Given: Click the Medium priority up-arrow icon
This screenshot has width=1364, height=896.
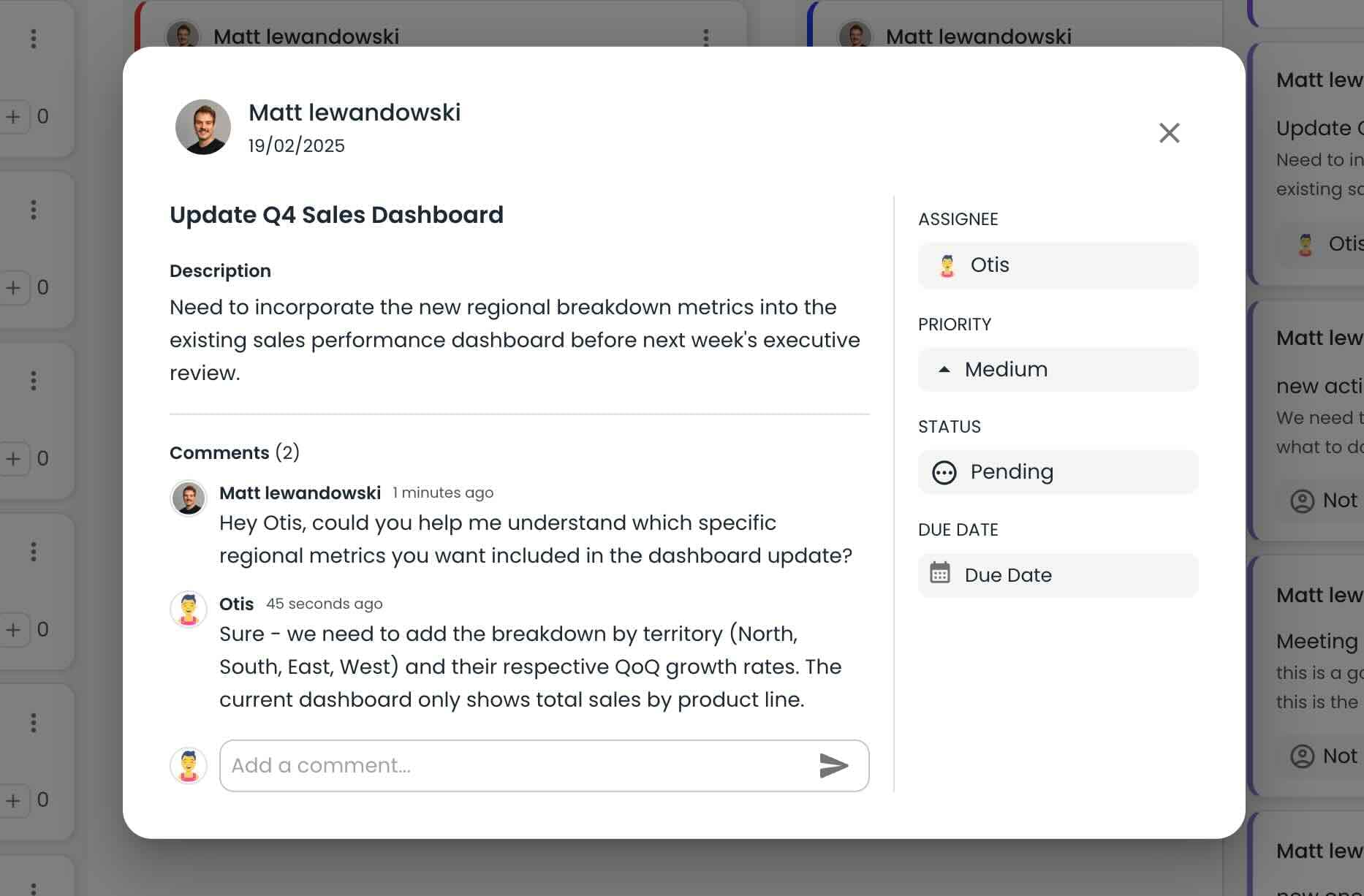Looking at the screenshot, I should pos(944,370).
